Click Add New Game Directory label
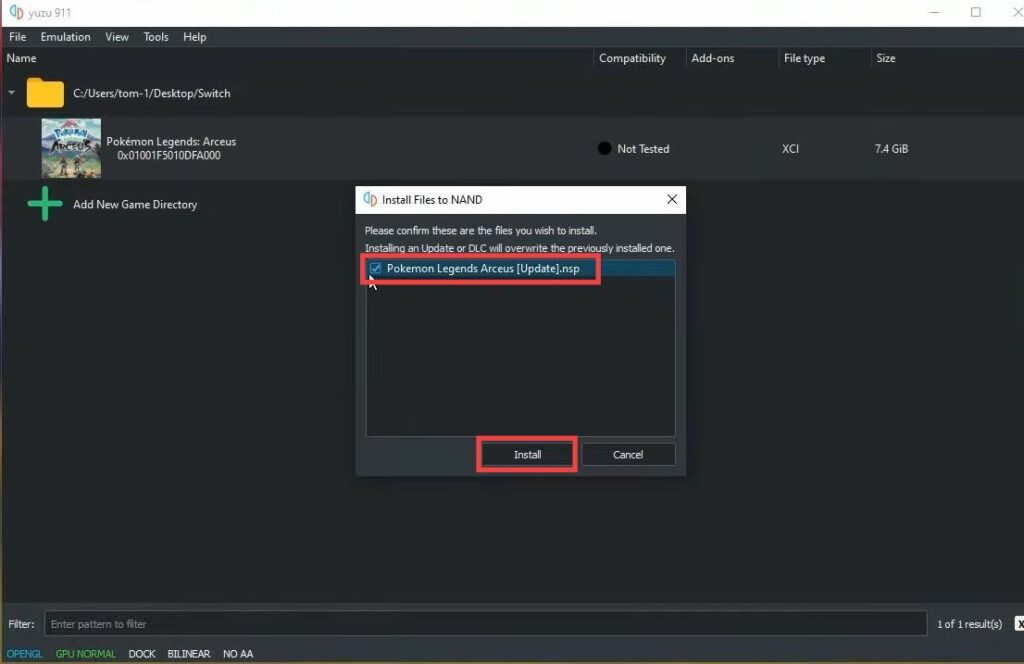This screenshot has width=1024, height=664. click(x=135, y=204)
